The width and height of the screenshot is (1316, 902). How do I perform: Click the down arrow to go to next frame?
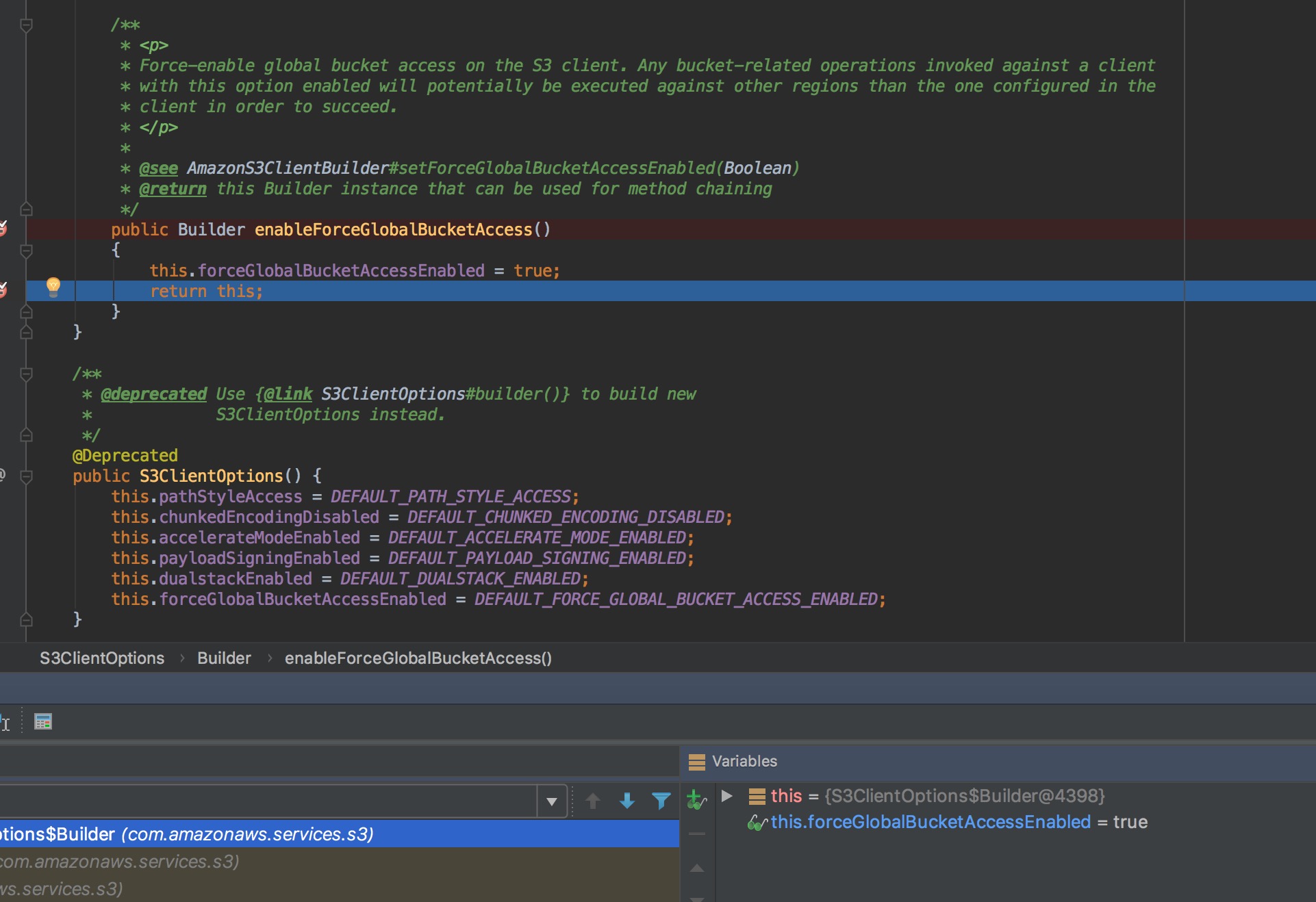[x=627, y=801]
